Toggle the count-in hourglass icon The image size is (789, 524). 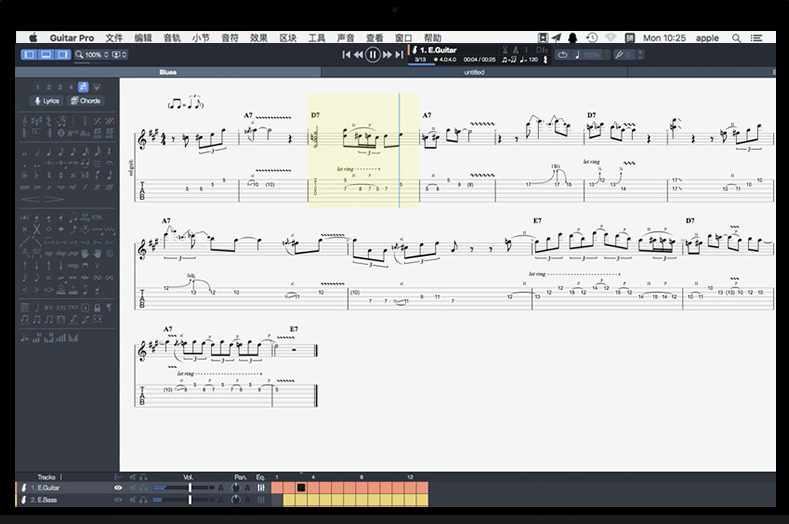[x=505, y=50]
